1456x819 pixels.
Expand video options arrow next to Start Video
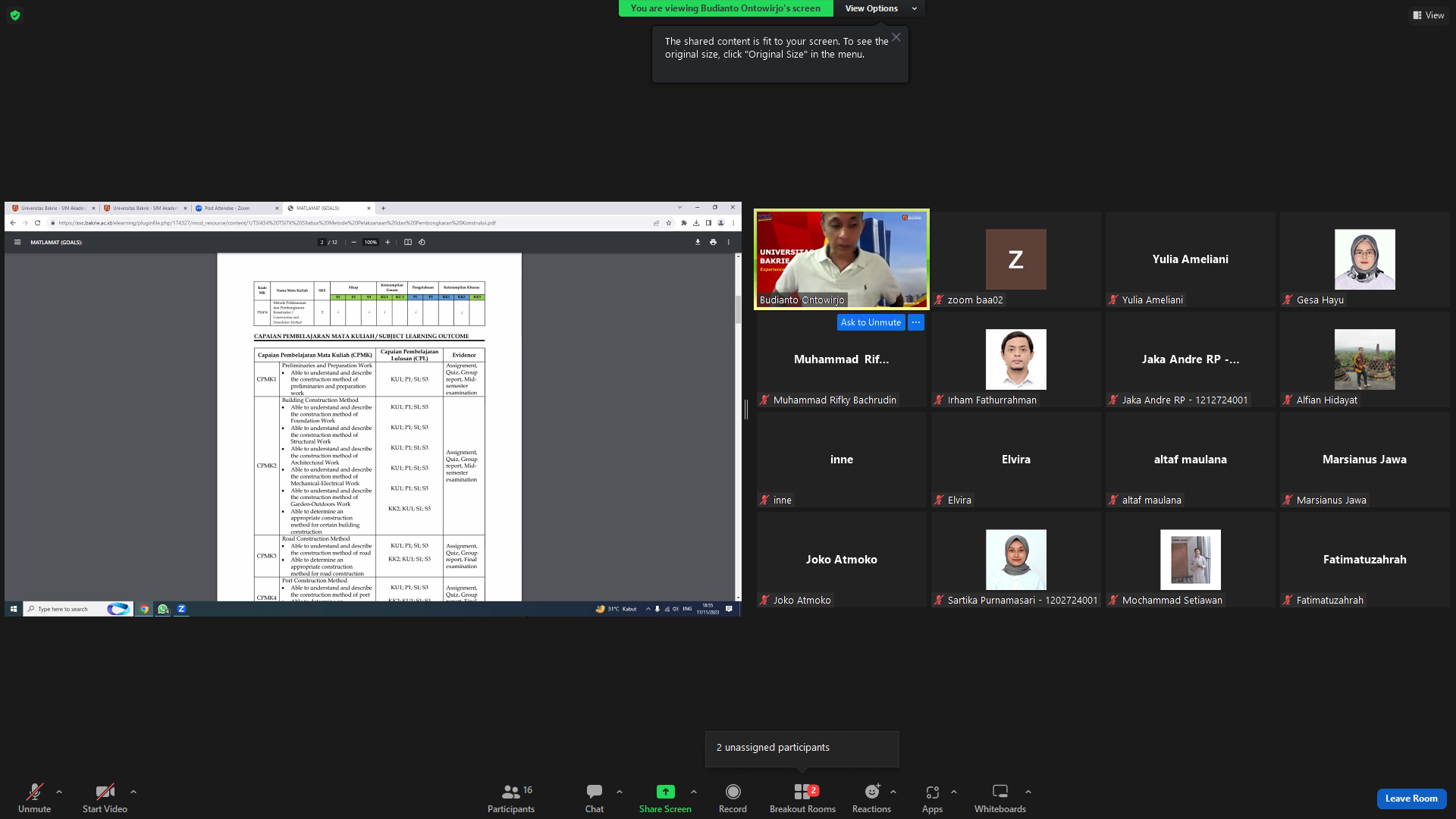pyautogui.click(x=133, y=792)
